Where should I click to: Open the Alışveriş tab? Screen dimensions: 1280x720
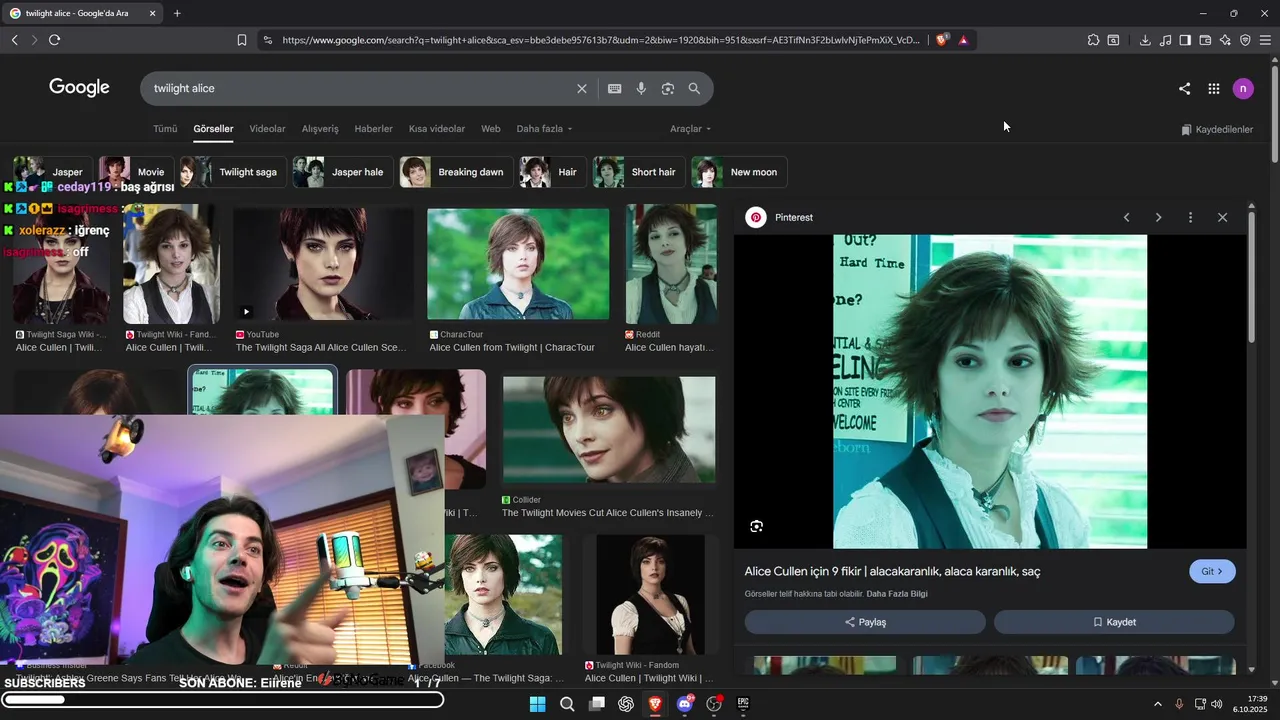320,129
